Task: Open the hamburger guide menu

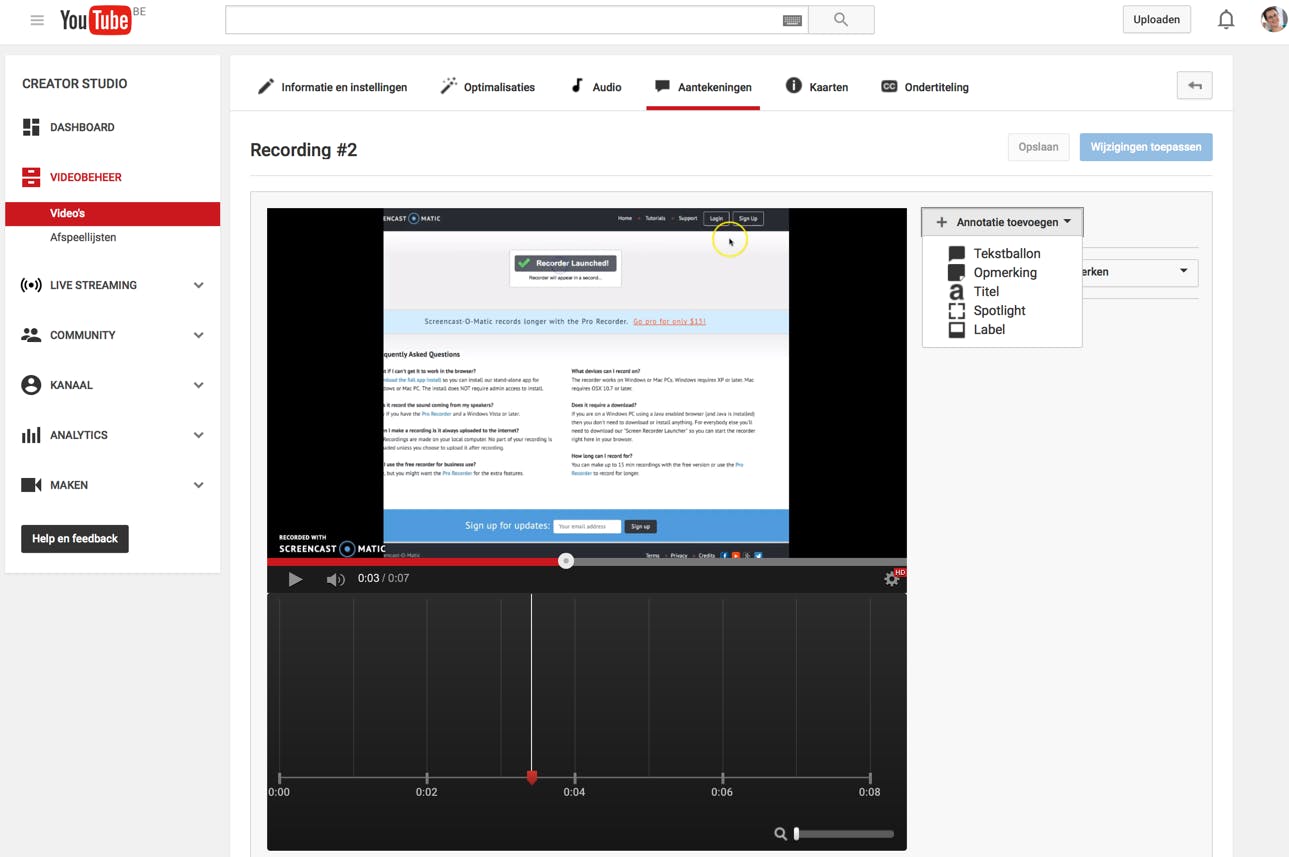Action: coord(37,20)
